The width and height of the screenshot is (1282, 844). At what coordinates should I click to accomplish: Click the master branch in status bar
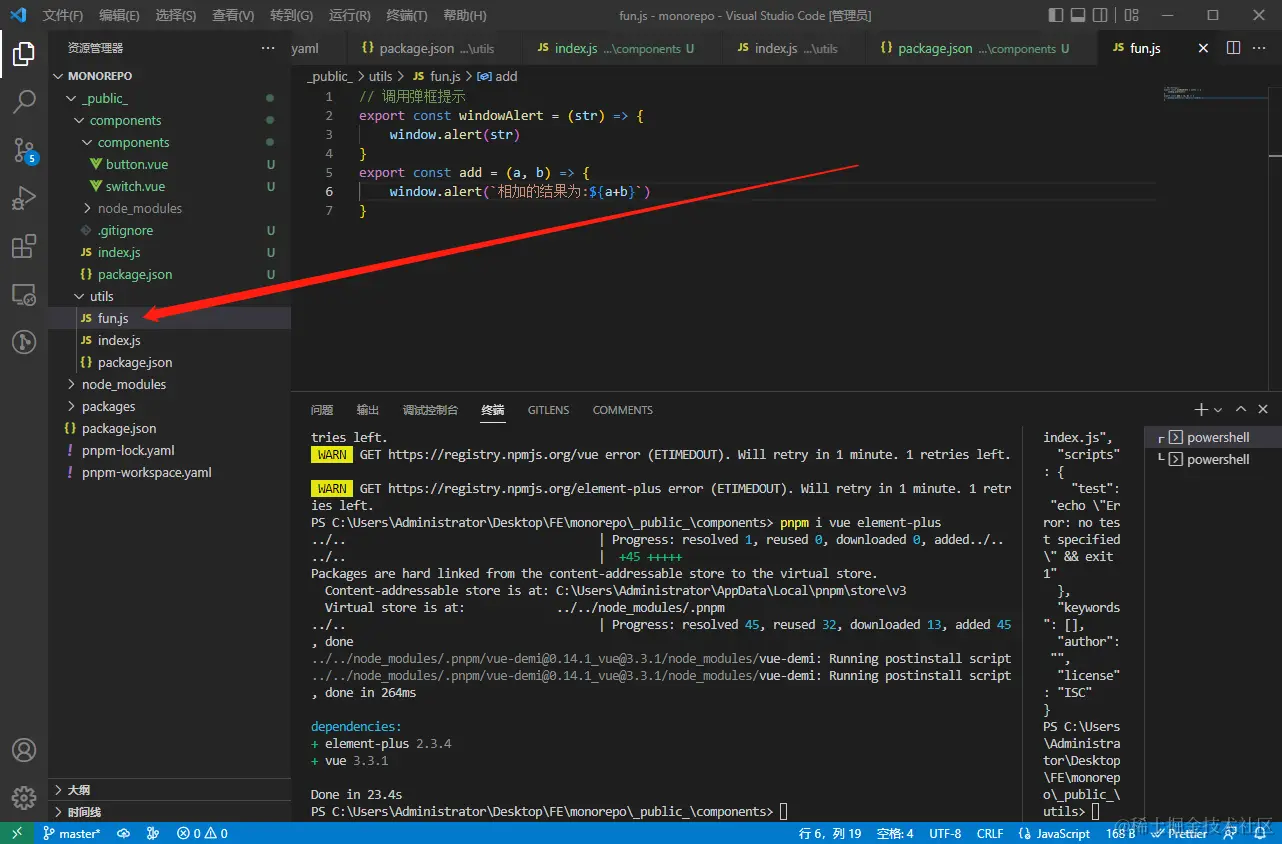click(72, 833)
